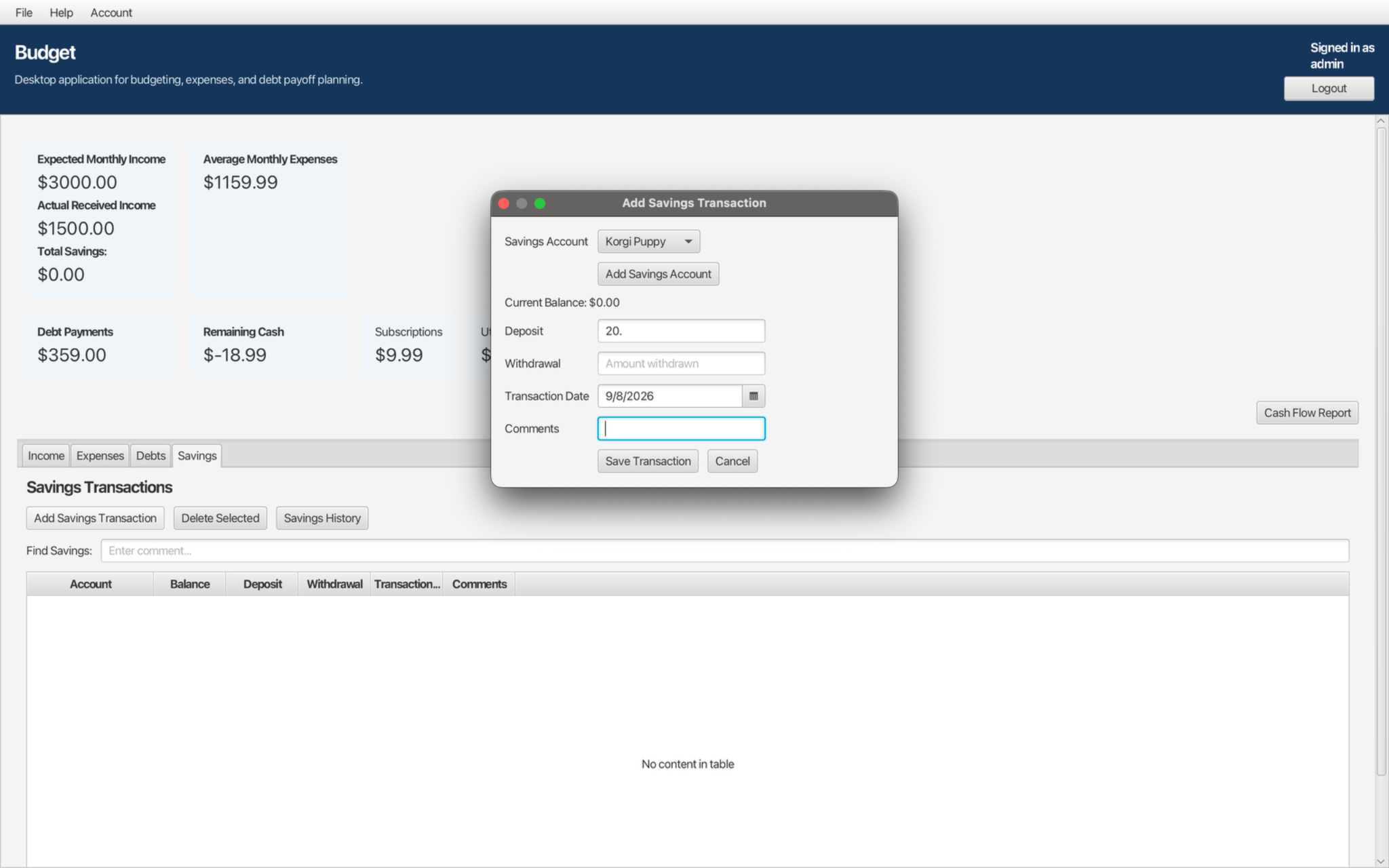
Task: Sort table by Transaction date column header
Action: coord(407,584)
